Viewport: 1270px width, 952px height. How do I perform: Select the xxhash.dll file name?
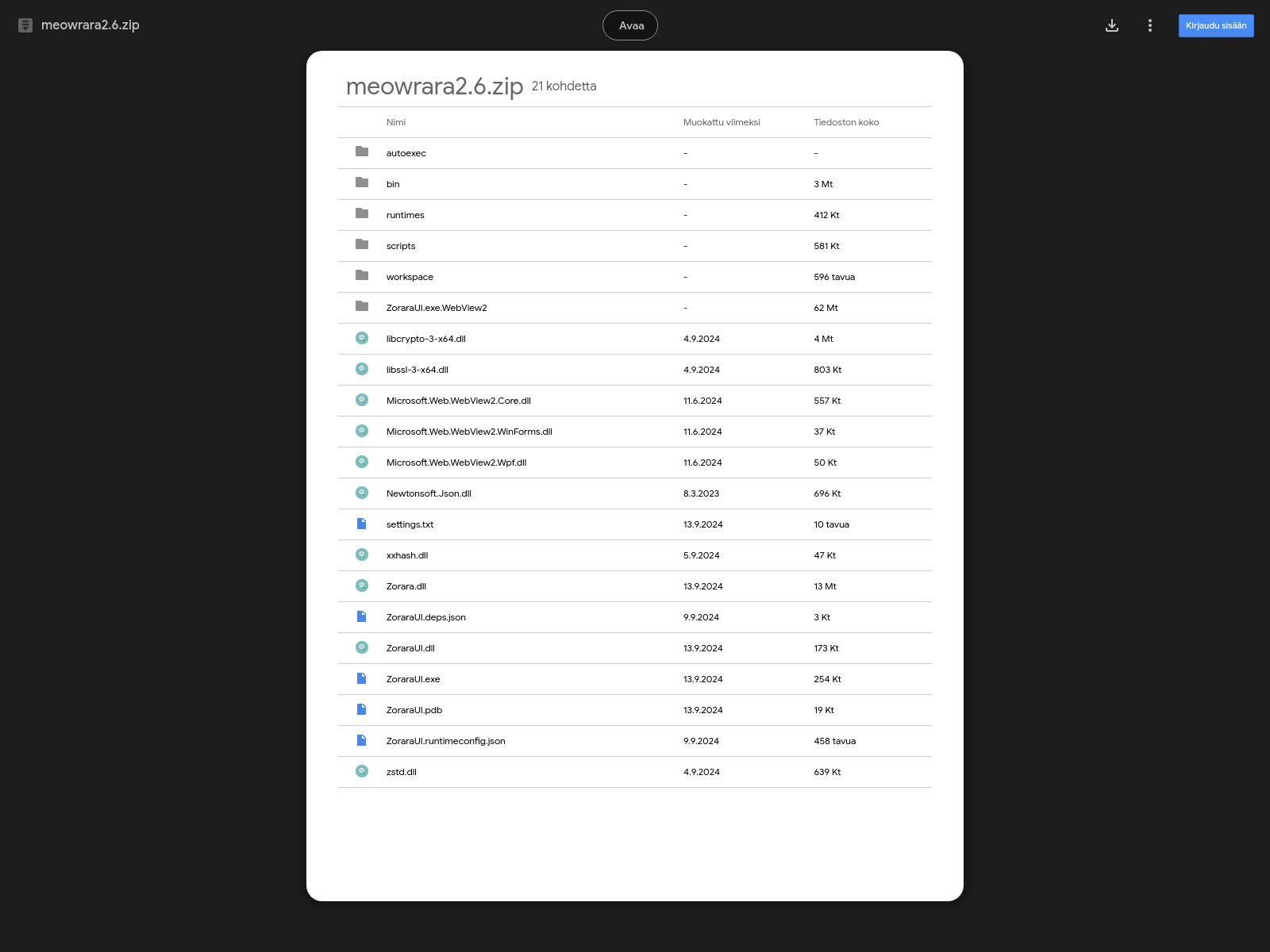407,555
